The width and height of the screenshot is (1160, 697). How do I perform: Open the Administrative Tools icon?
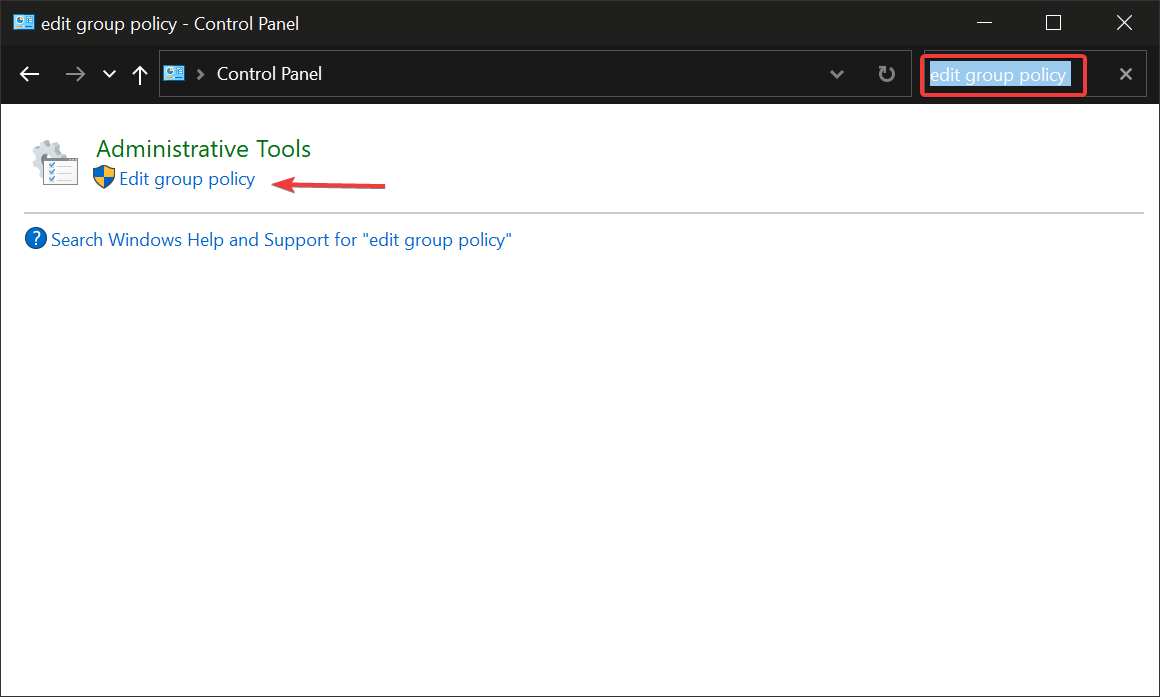pos(55,162)
